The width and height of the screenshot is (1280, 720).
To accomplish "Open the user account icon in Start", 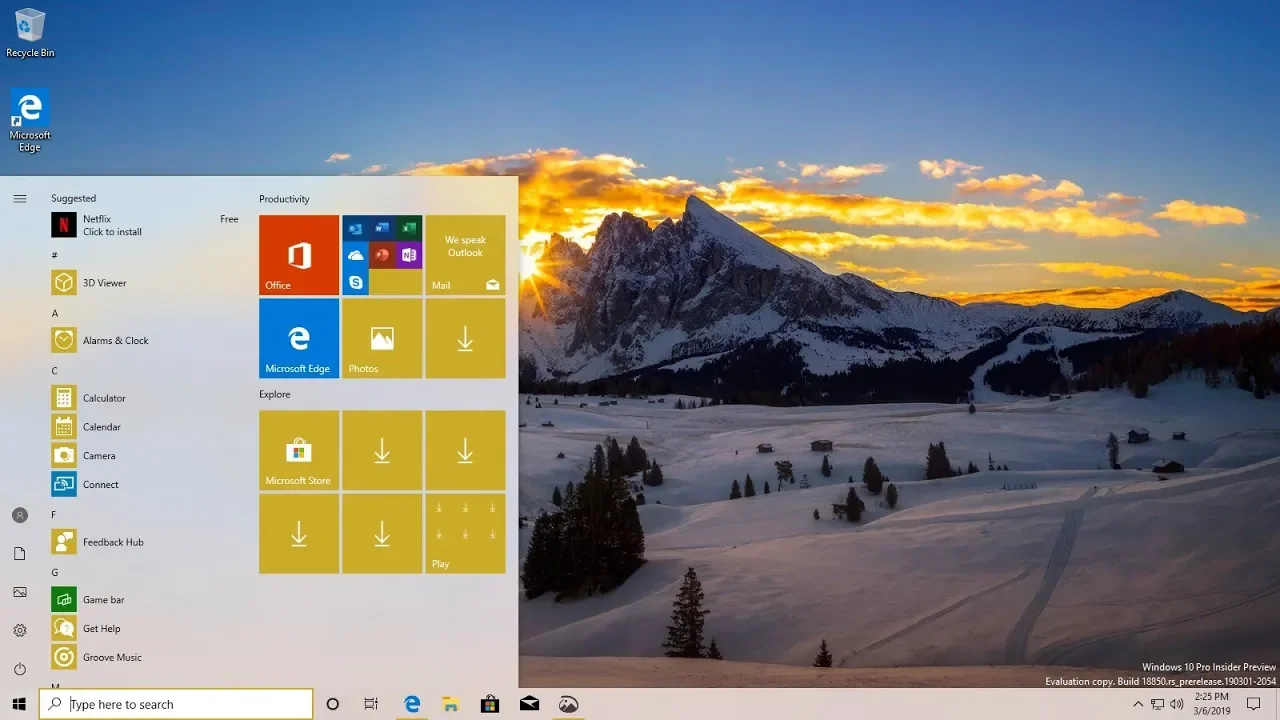I will pos(20,515).
